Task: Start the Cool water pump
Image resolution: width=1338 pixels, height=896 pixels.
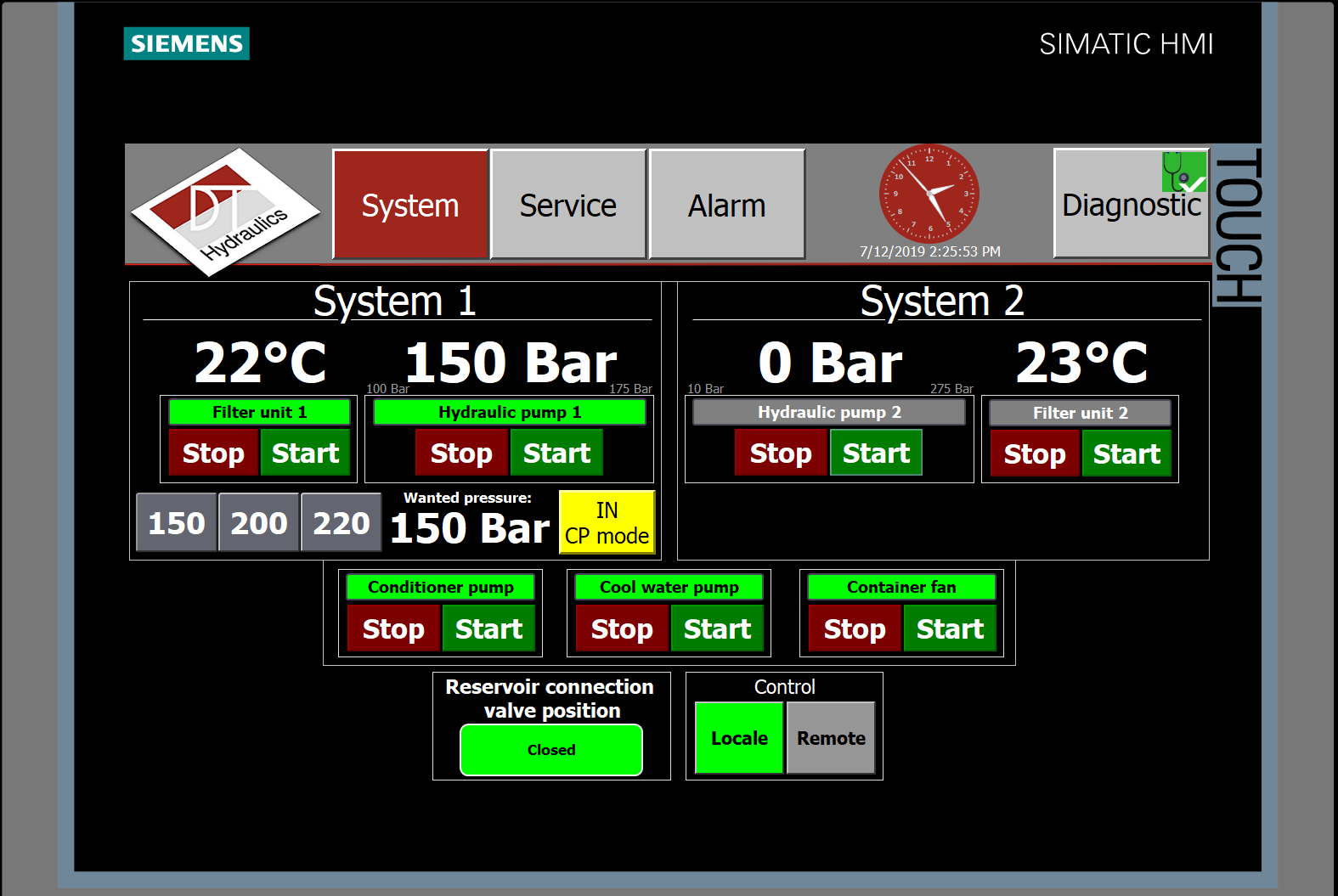Action: point(717,629)
